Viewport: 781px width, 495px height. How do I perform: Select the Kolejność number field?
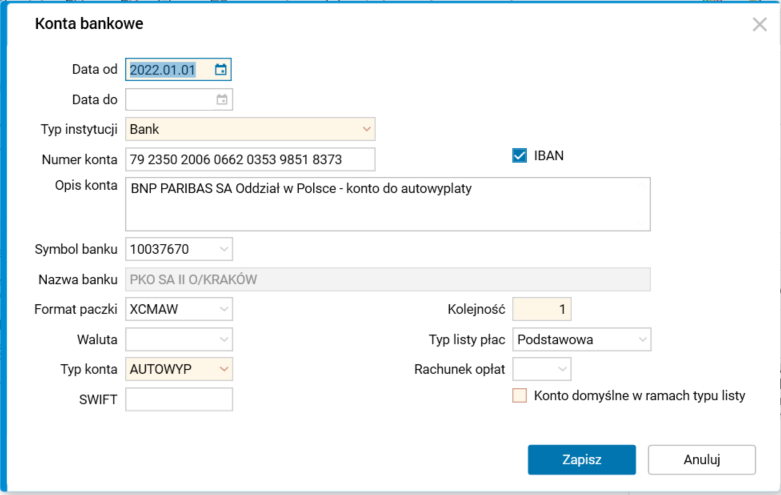(541, 309)
